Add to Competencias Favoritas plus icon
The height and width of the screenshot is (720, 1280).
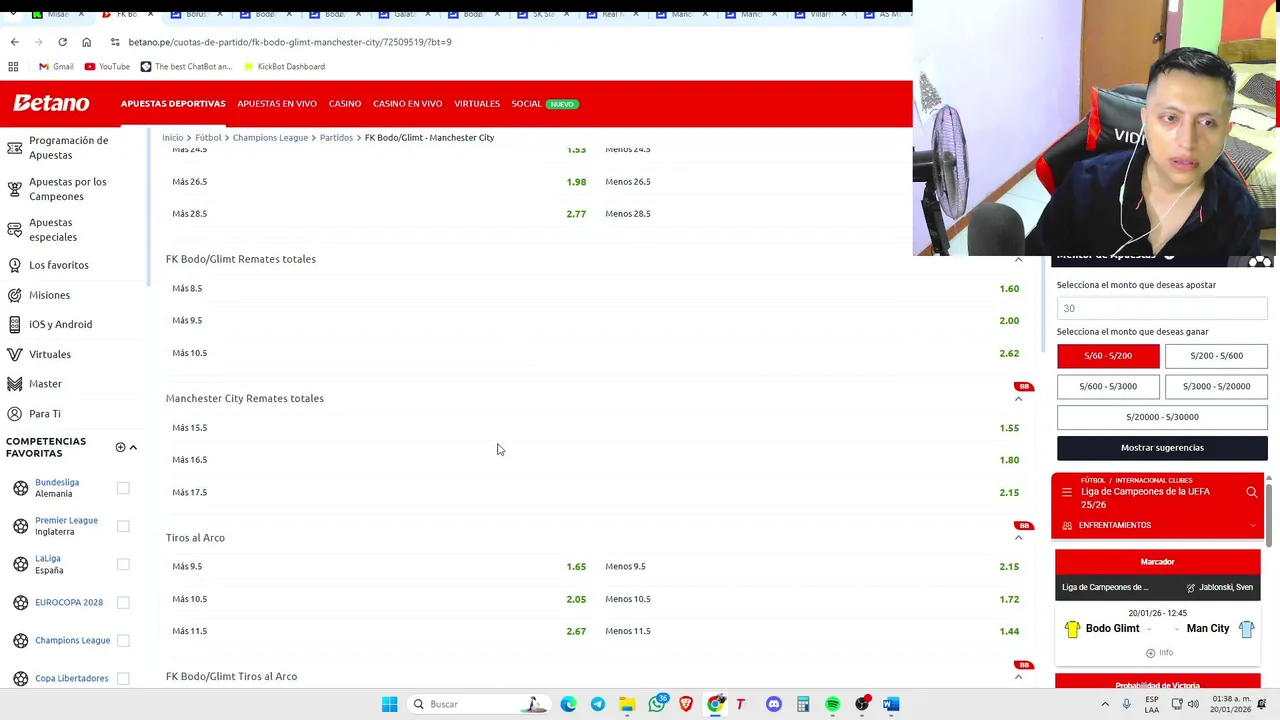120,447
